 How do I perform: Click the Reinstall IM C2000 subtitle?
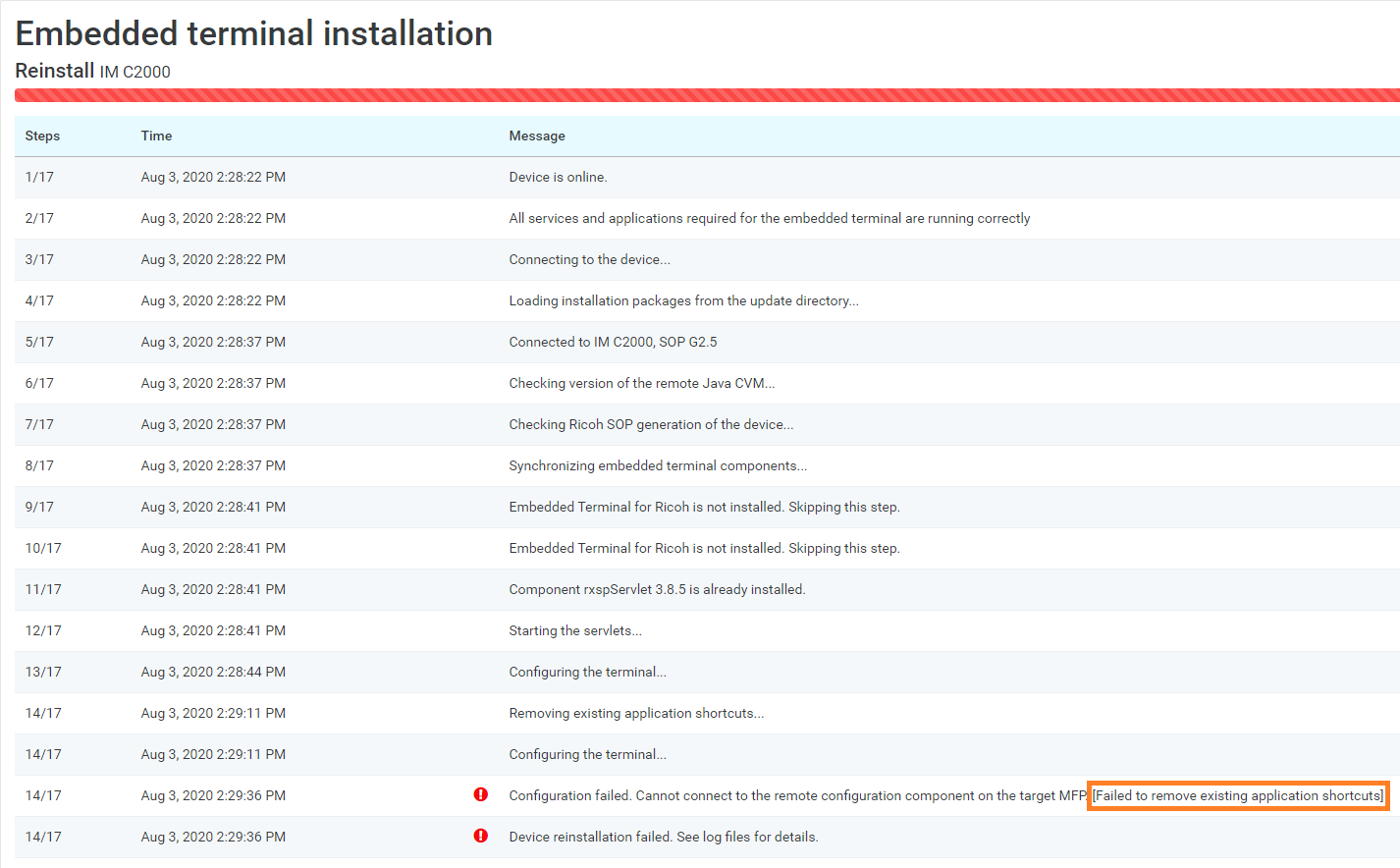click(x=92, y=71)
